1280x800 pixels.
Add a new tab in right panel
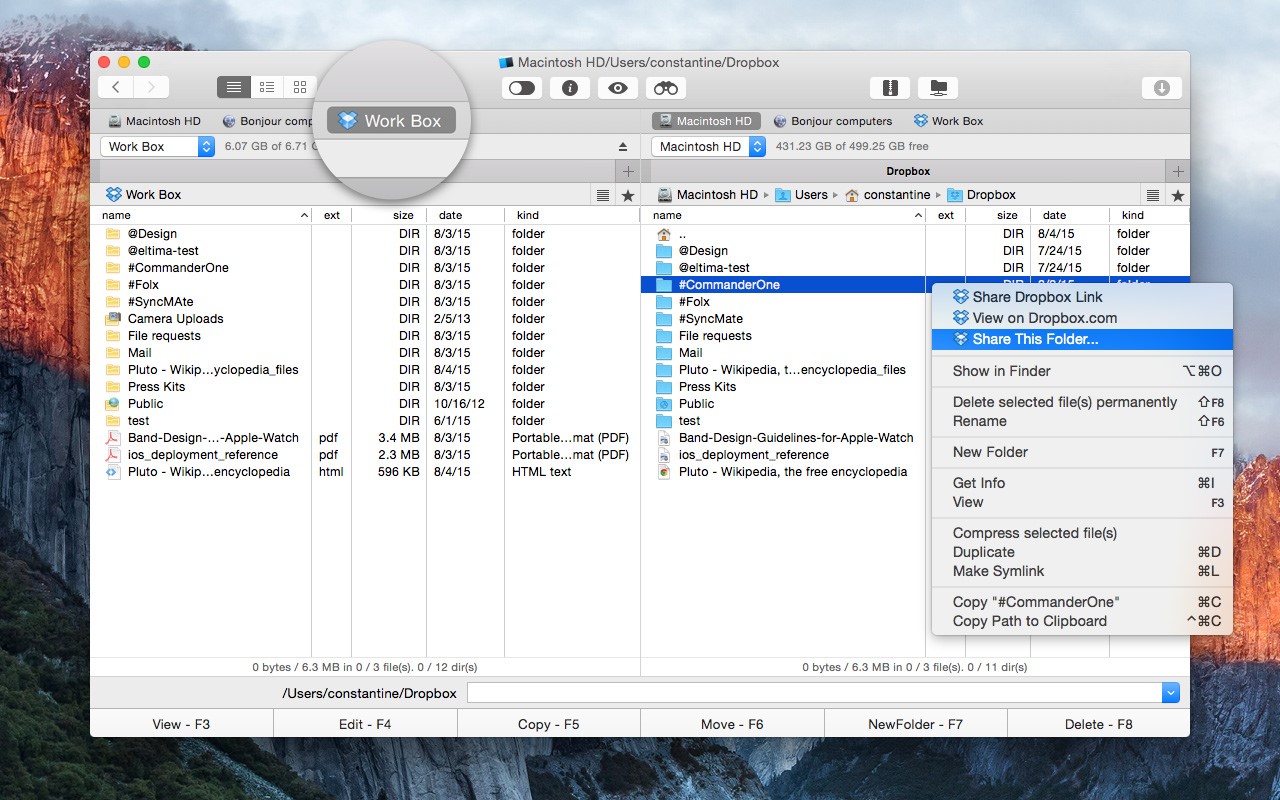point(1178,172)
